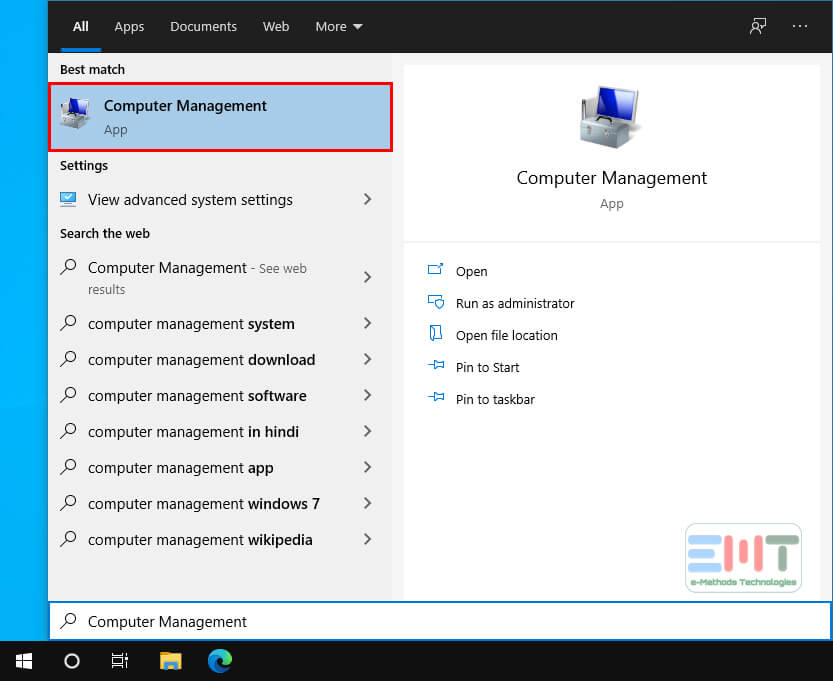Viewport: 833px width, 681px height.
Task: Expand chevron for computer management wikipedia
Action: tap(368, 539)
